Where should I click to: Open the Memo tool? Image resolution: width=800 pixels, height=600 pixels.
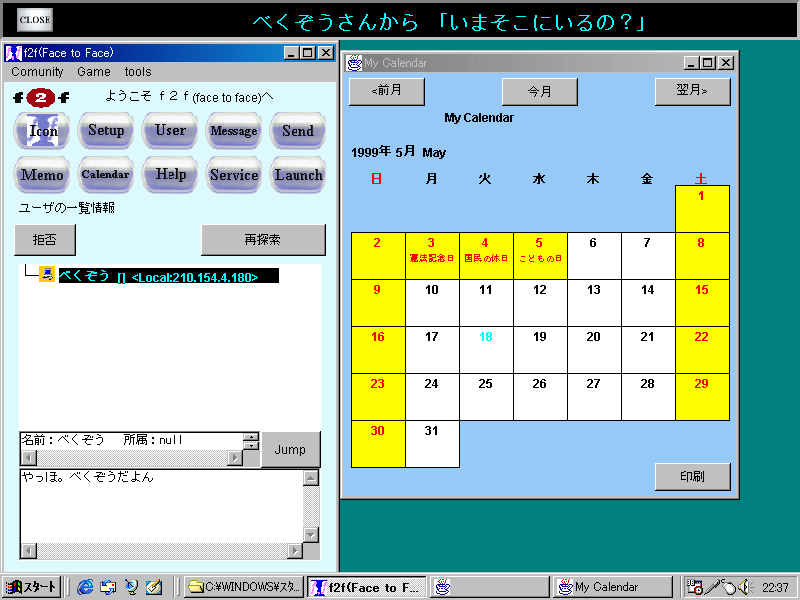pos(43,175)
